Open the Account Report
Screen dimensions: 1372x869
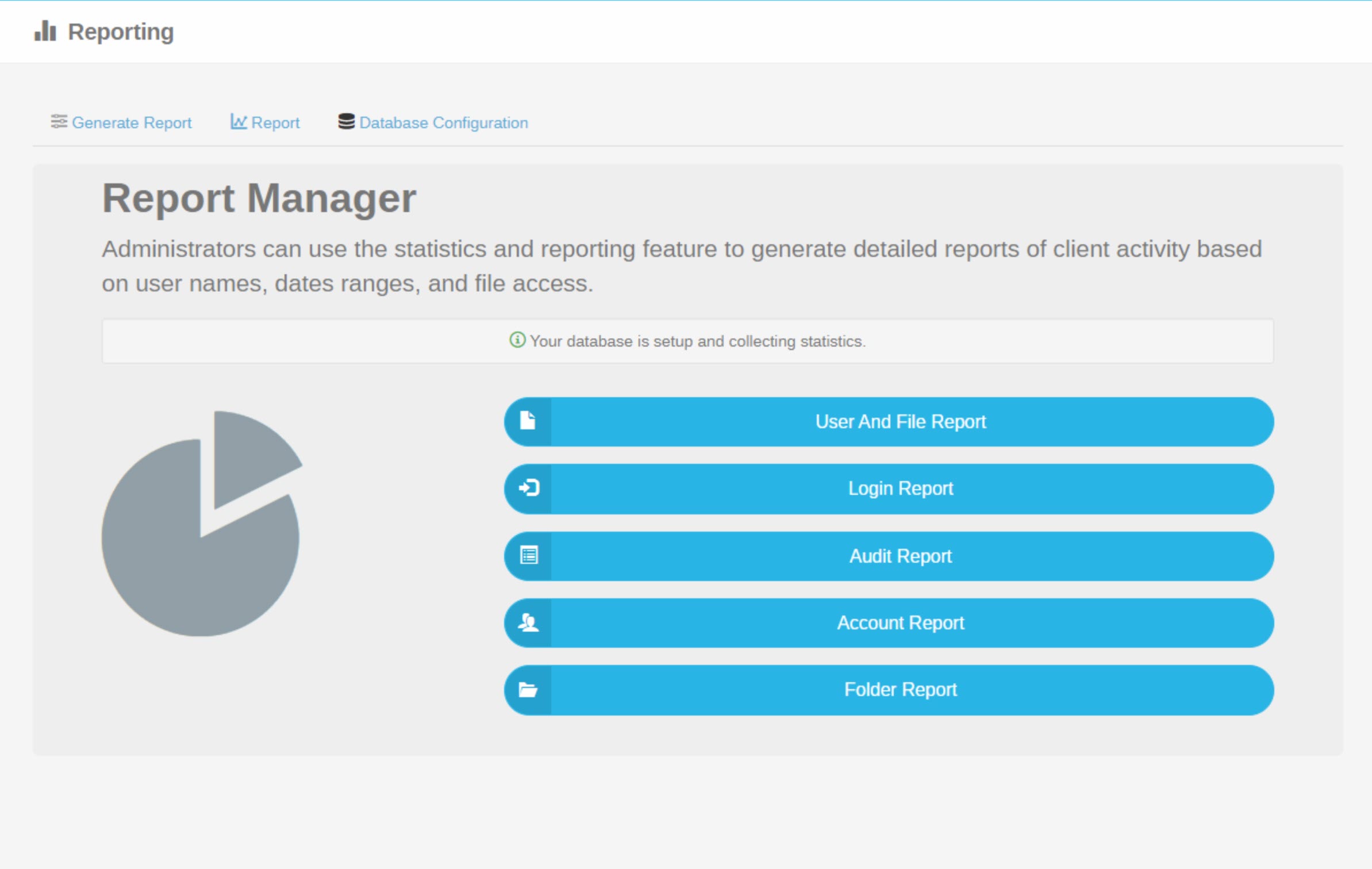889,623
